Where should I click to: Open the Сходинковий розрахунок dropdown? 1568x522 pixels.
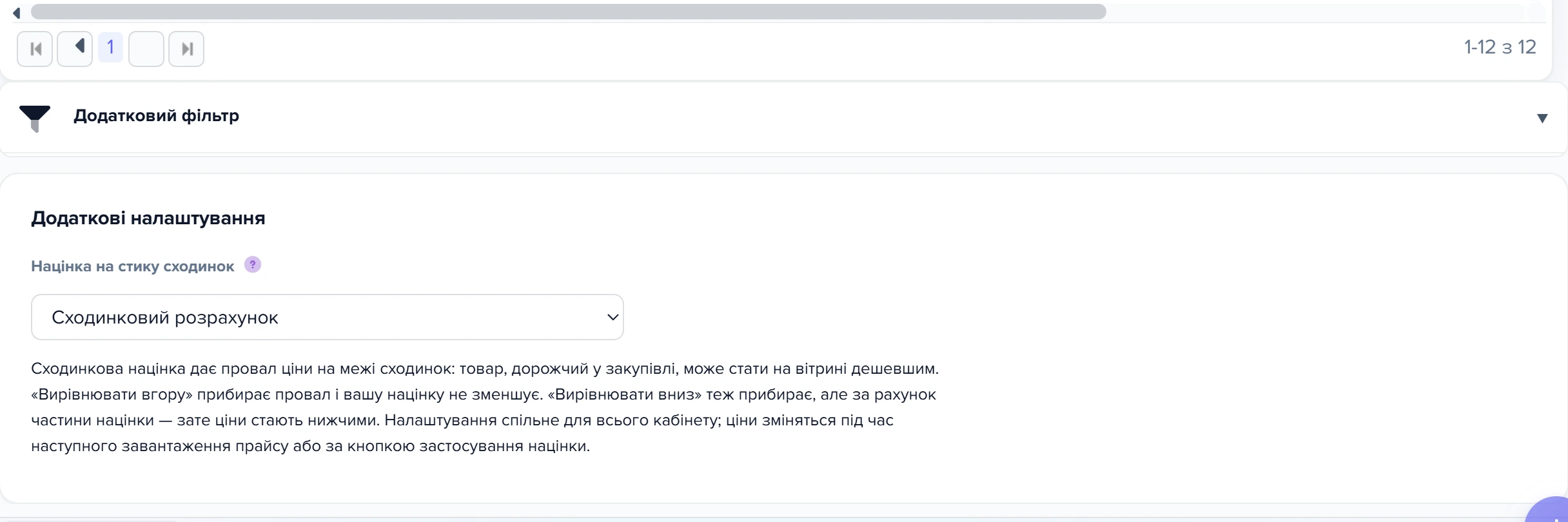point(328,317)
